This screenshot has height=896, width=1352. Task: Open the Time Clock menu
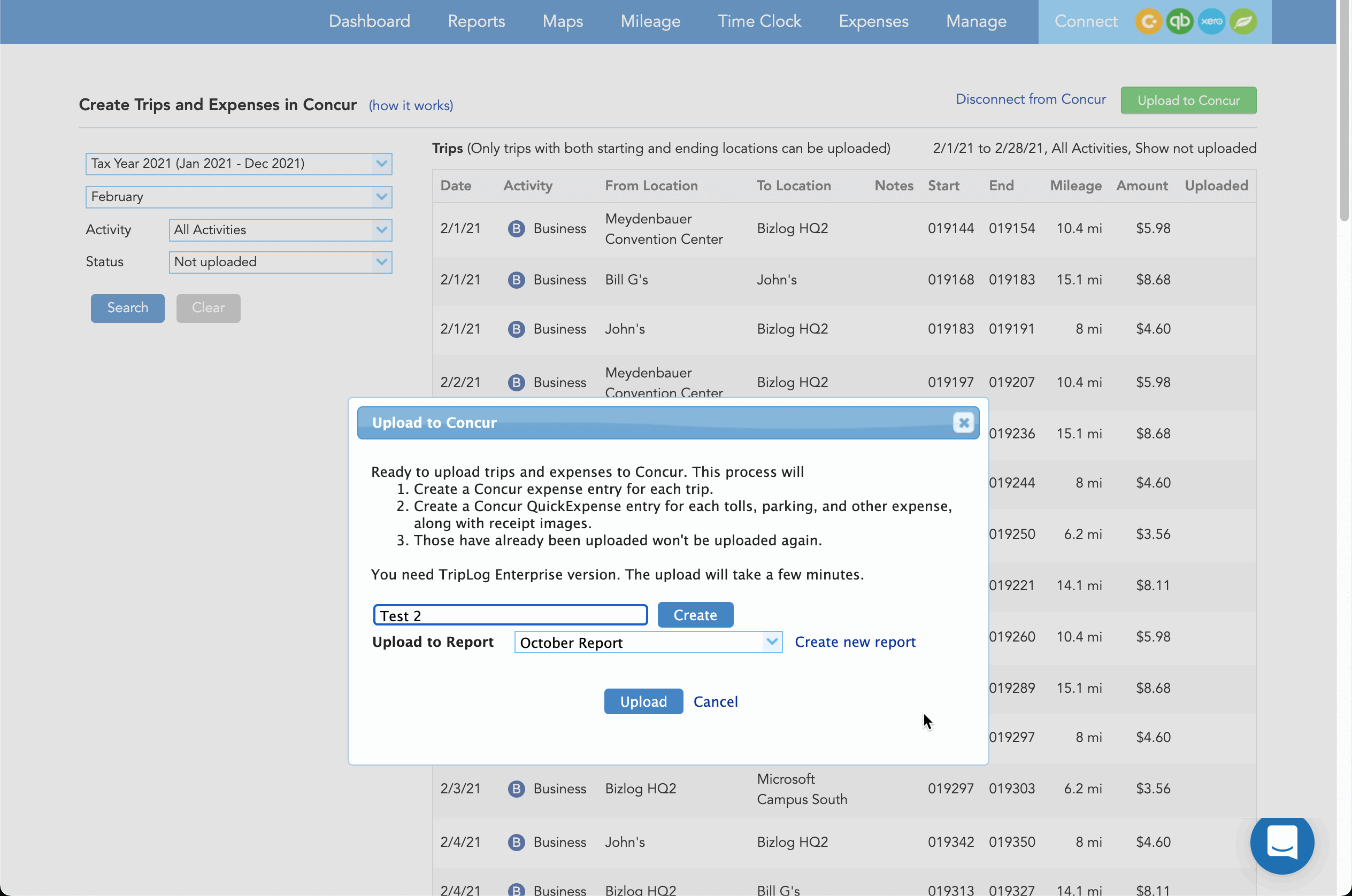pos(759,22)
